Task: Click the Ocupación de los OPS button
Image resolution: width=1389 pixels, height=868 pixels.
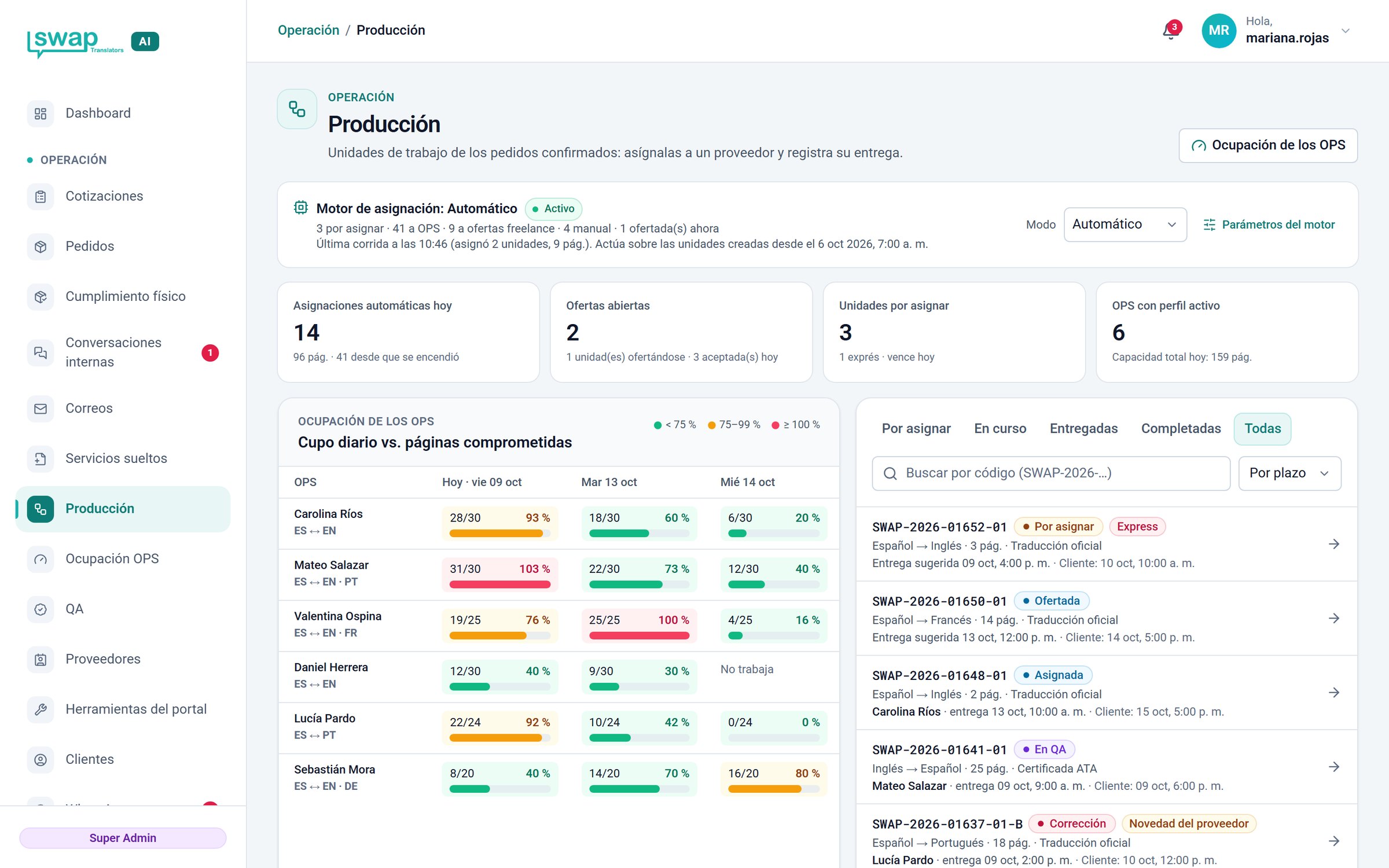Action: tap(1268, 145)
